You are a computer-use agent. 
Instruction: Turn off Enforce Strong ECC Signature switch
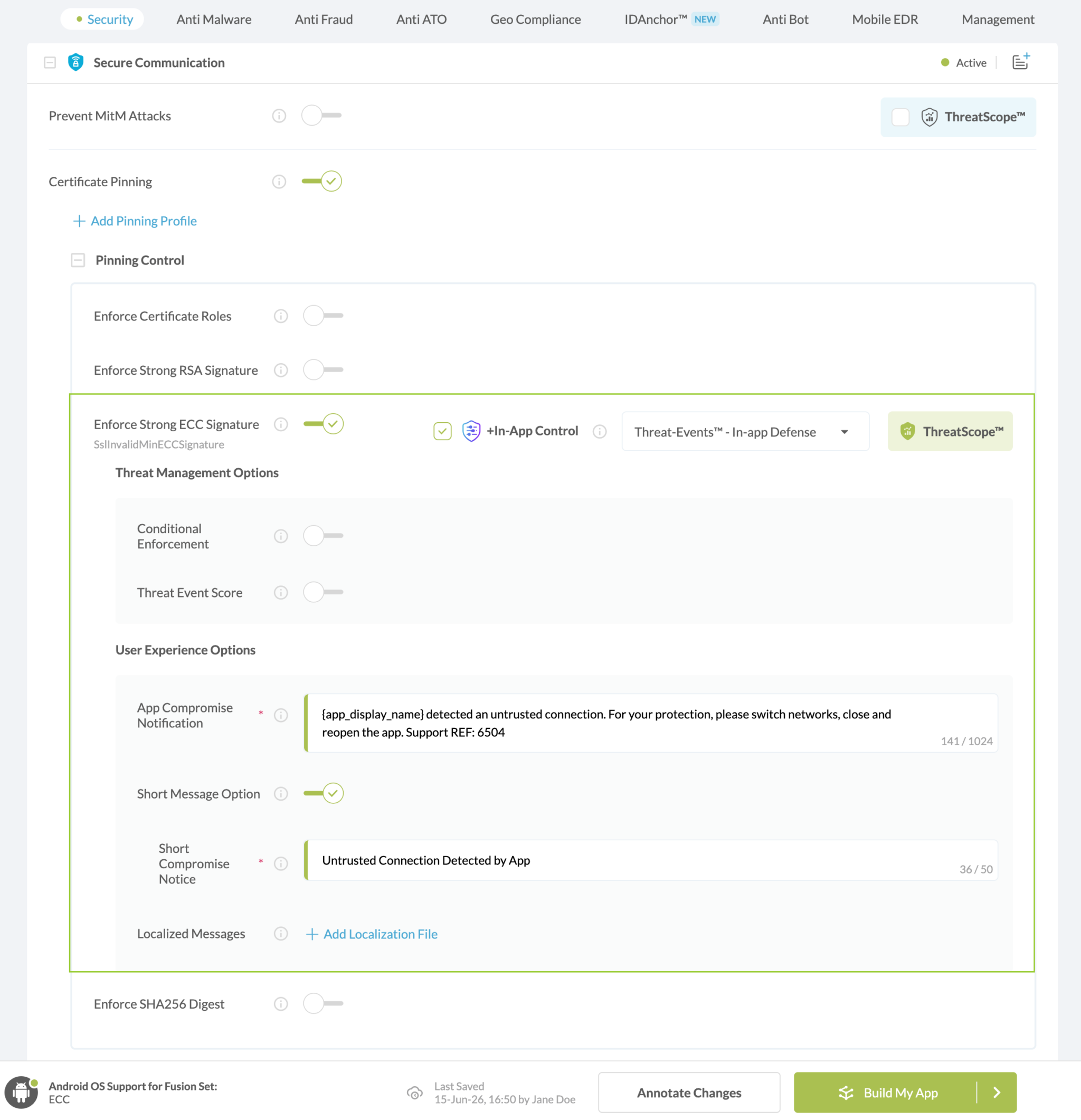coord(324,424)
